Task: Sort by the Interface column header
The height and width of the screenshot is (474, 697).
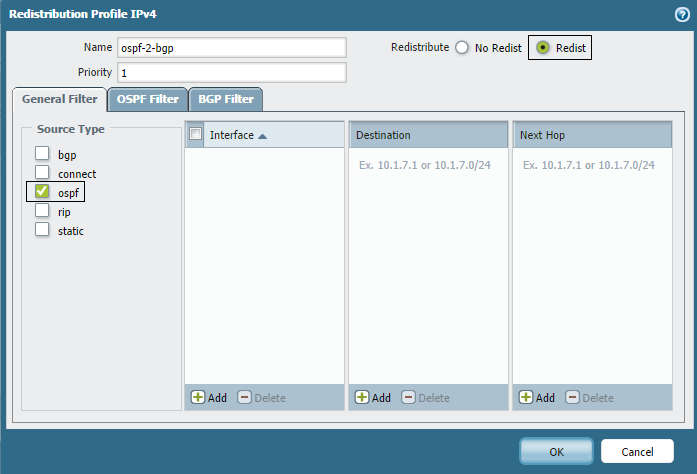Action: [x=274, y=135]
